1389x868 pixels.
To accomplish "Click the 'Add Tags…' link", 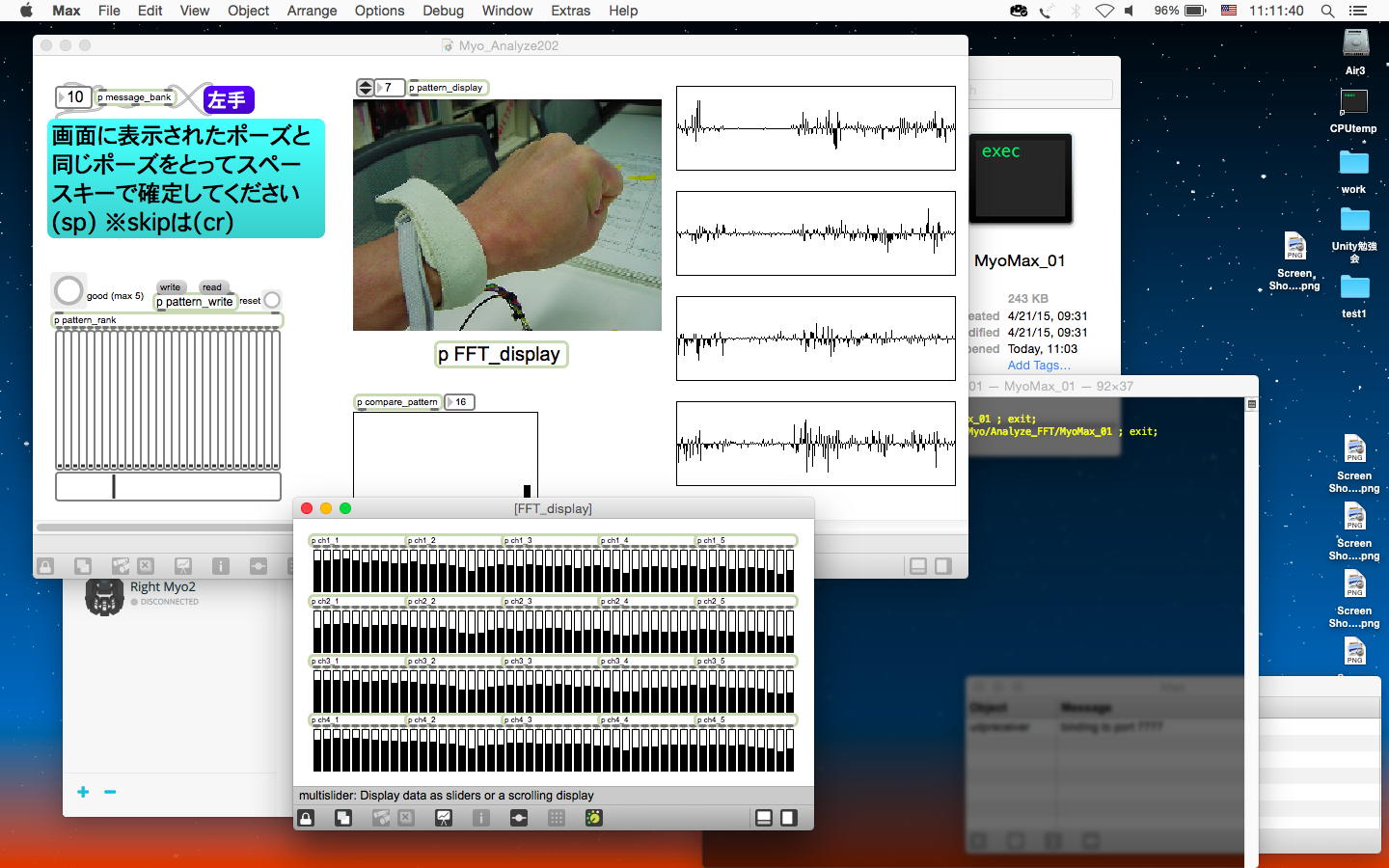I will pos(1039,366).
